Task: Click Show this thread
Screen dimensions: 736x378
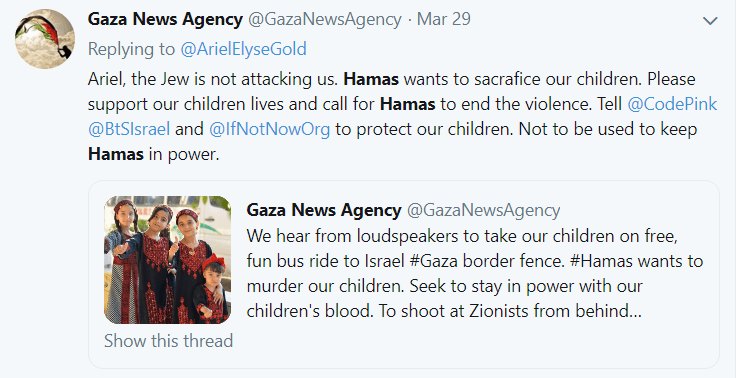Action: (x=168, y=340)
